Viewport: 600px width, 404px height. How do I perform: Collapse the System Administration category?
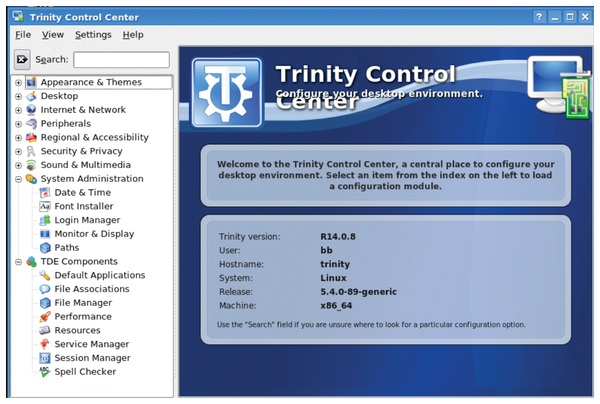[x=18, y=179]
